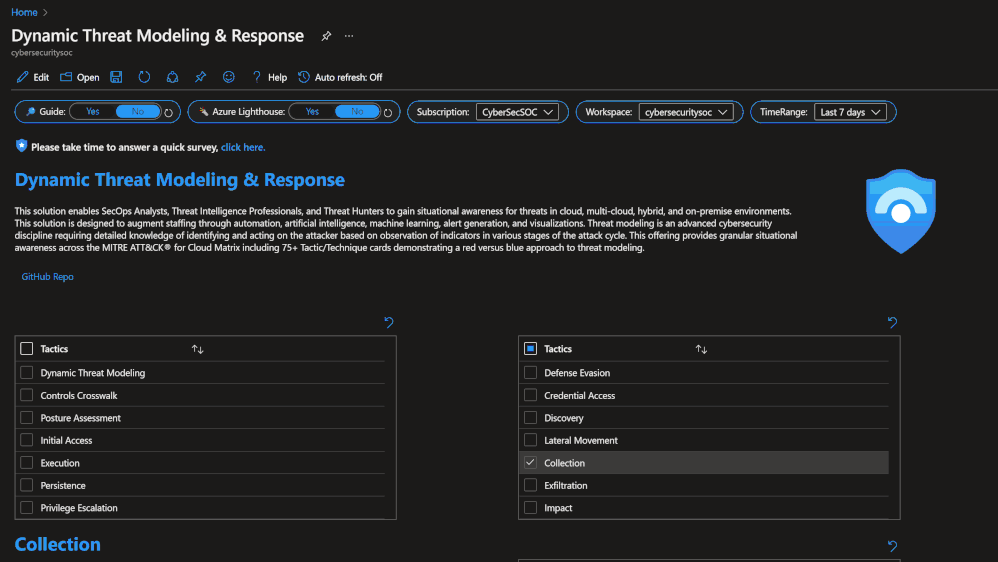Click the Exfiltration row label
Screen dimensions: 998x562
point(565,485)
